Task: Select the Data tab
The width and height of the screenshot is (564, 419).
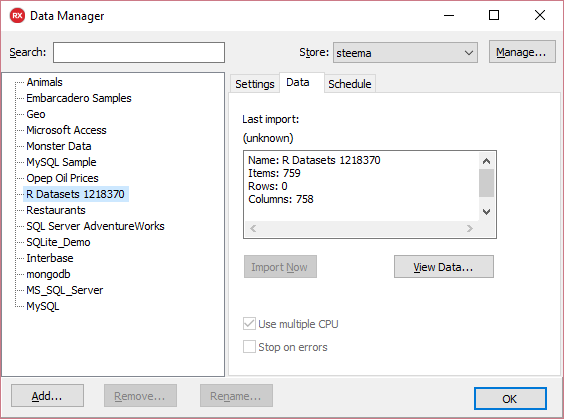Action: [298, 82]
